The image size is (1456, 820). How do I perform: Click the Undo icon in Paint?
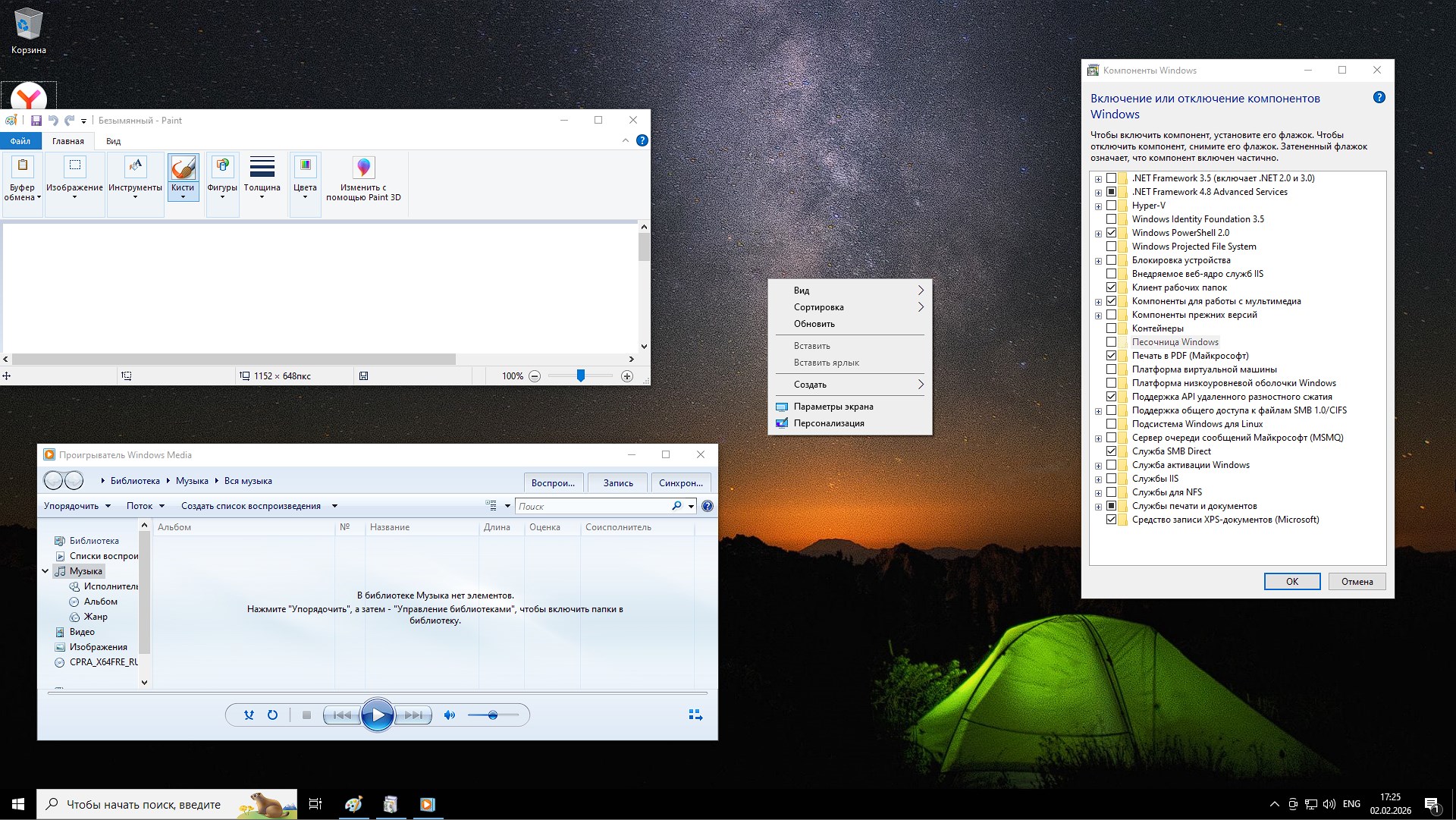[52, 120]
